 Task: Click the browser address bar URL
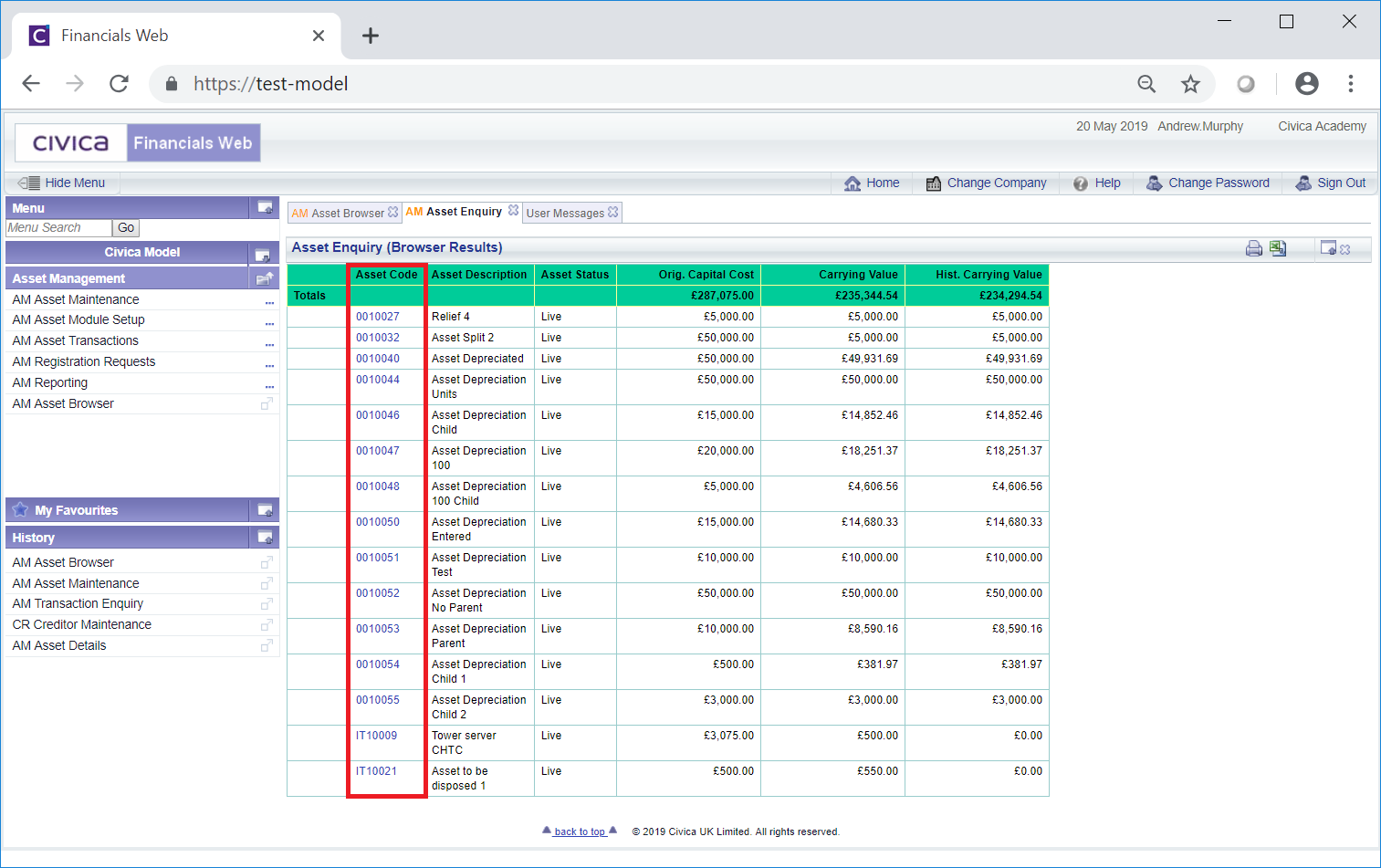pos(270,84)
